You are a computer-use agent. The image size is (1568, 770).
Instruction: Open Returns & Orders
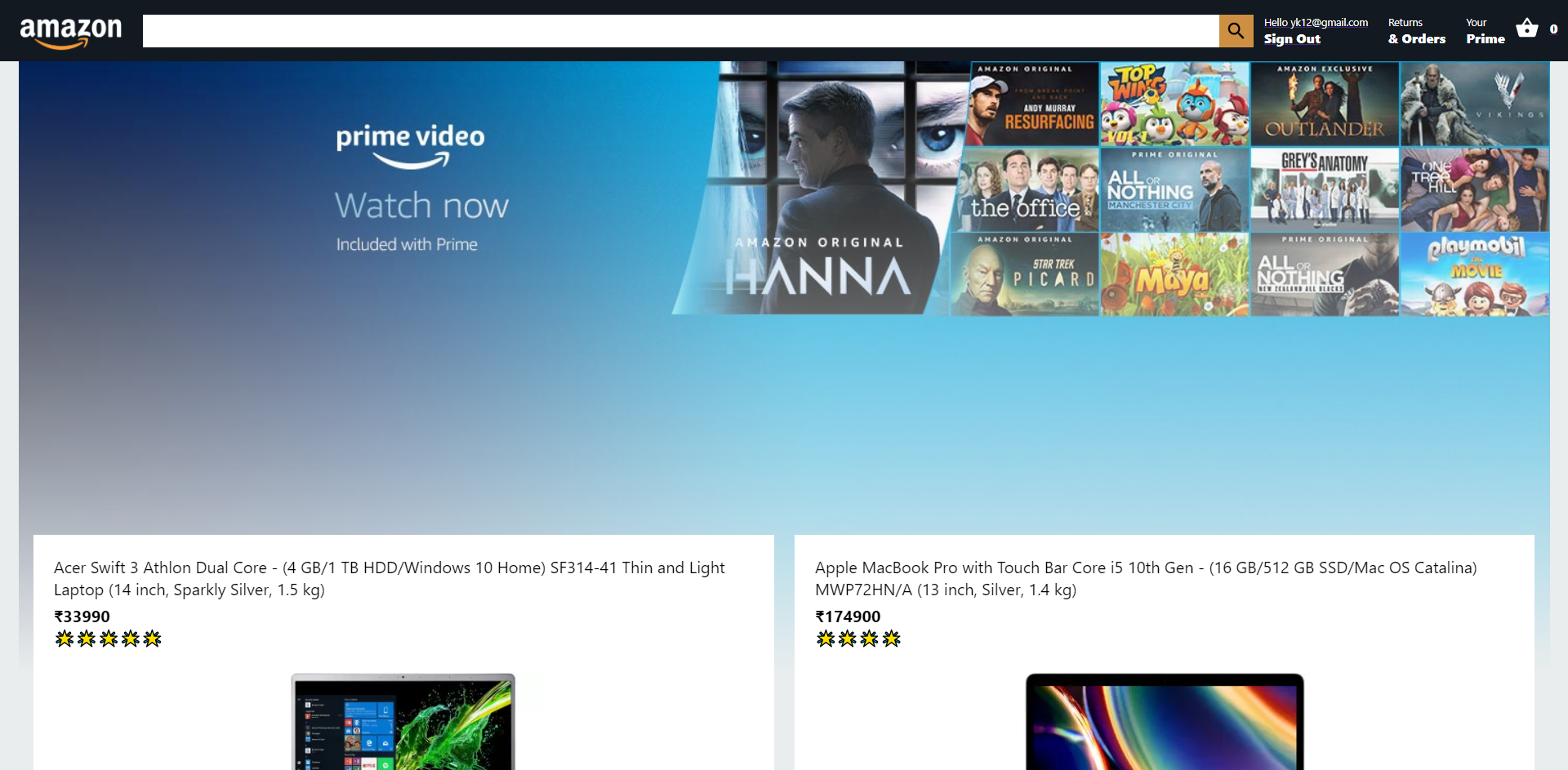coord(1417,31)
